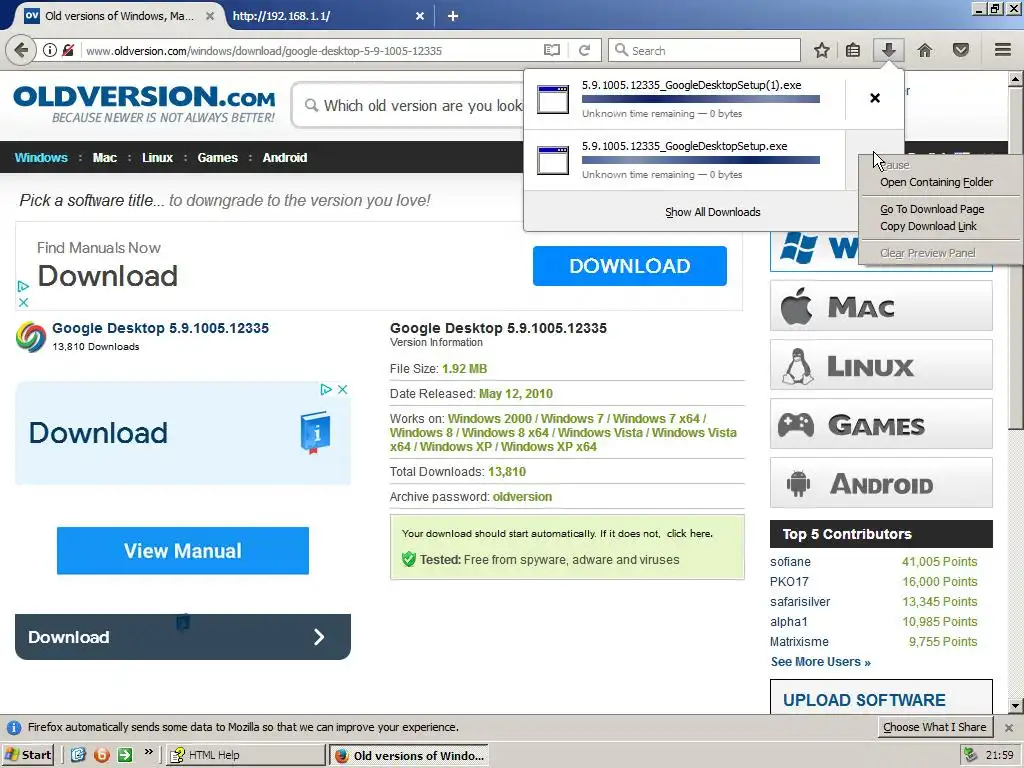This screenshot has width=1024, height=768.
Task: Open AdChoices icon on Find Manuals ad
Action: coord(24,286)
